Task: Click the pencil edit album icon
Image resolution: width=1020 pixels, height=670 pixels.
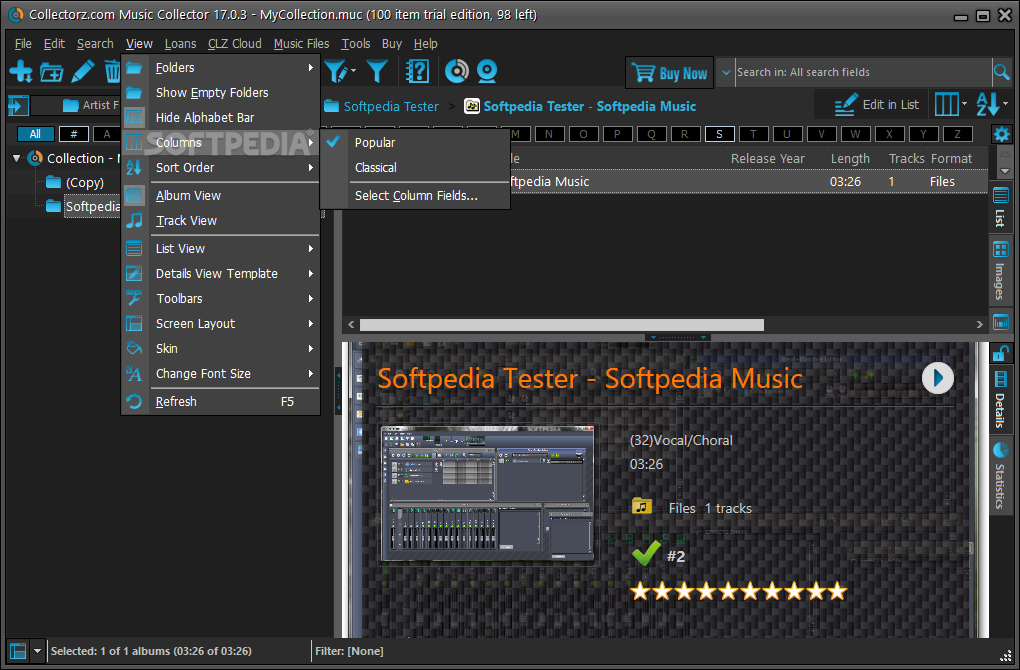Action: 83,71
